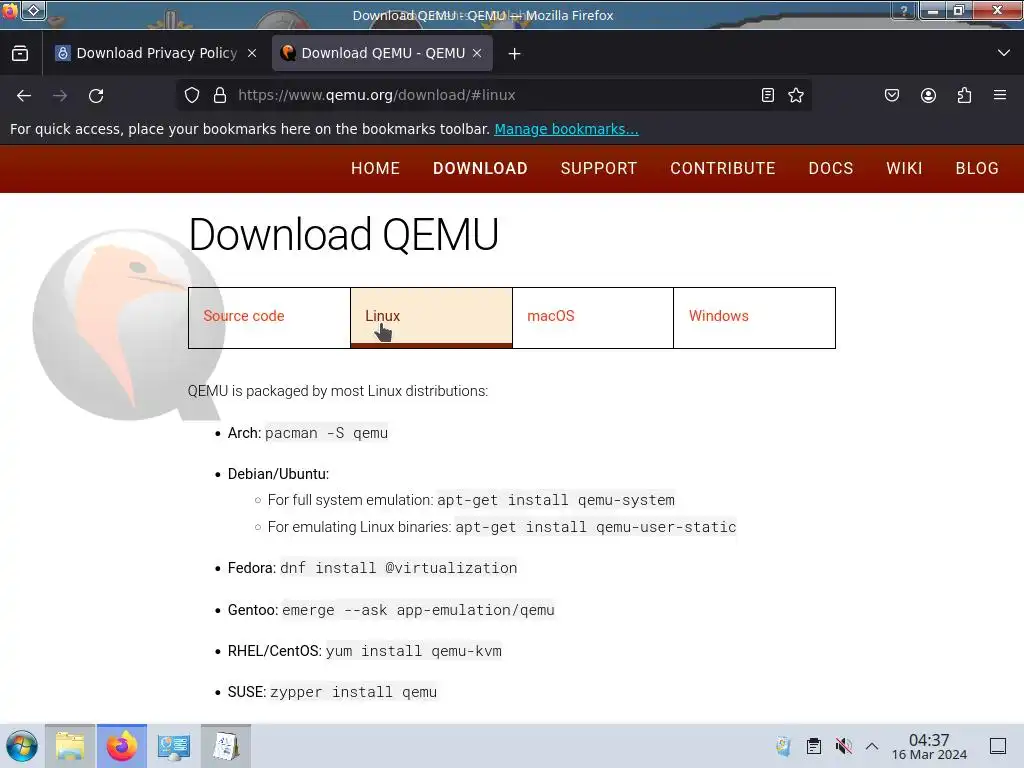Click show desktop button in taskbar
This screenshot has height=768, width=1024.
(998, 746)
